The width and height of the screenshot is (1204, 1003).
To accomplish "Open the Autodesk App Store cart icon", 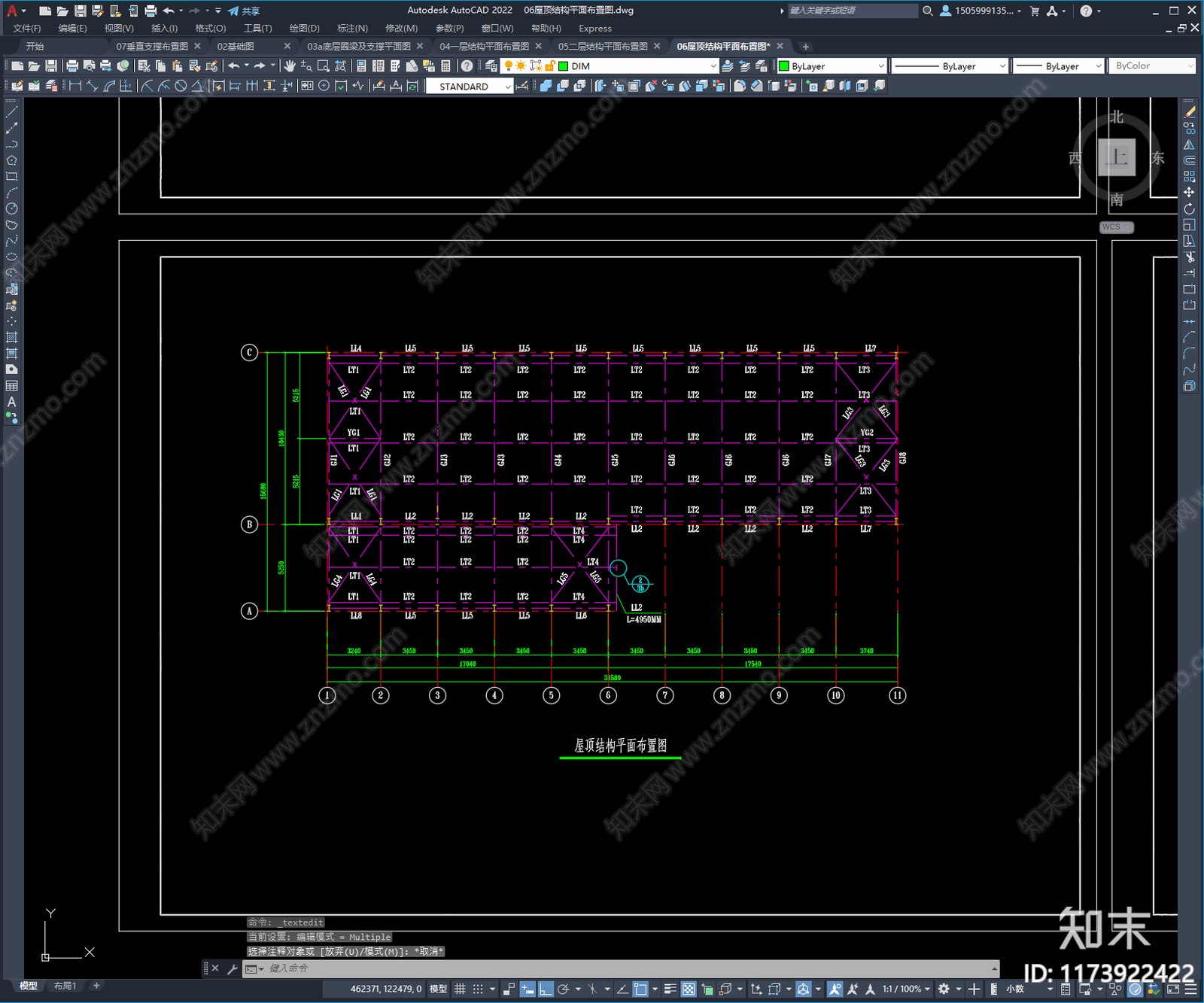I will (1035, 11).
